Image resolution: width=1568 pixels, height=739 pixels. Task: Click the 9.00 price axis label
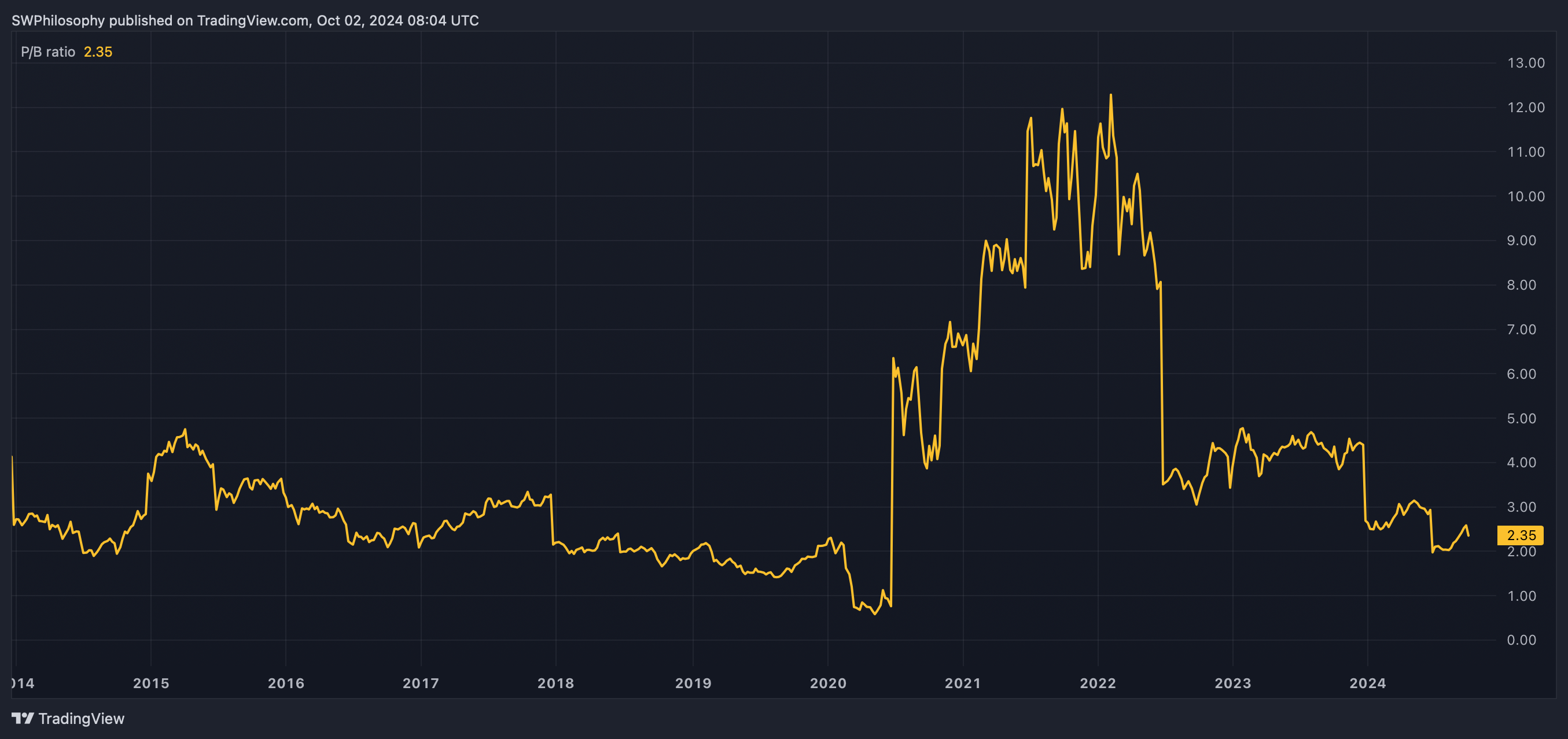coord(1521,240)
